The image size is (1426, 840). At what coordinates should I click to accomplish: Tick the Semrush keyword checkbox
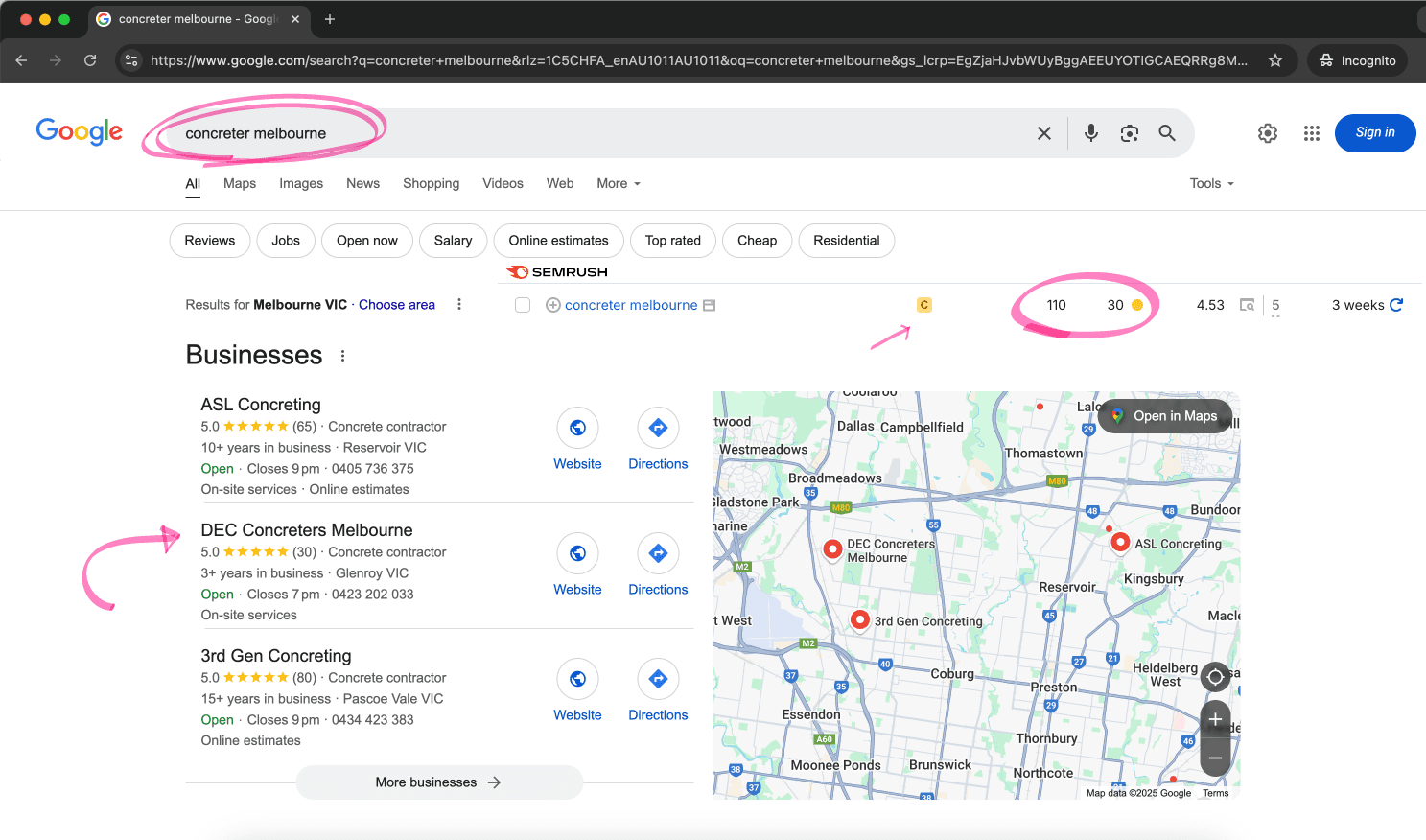[x=523, y=305]
